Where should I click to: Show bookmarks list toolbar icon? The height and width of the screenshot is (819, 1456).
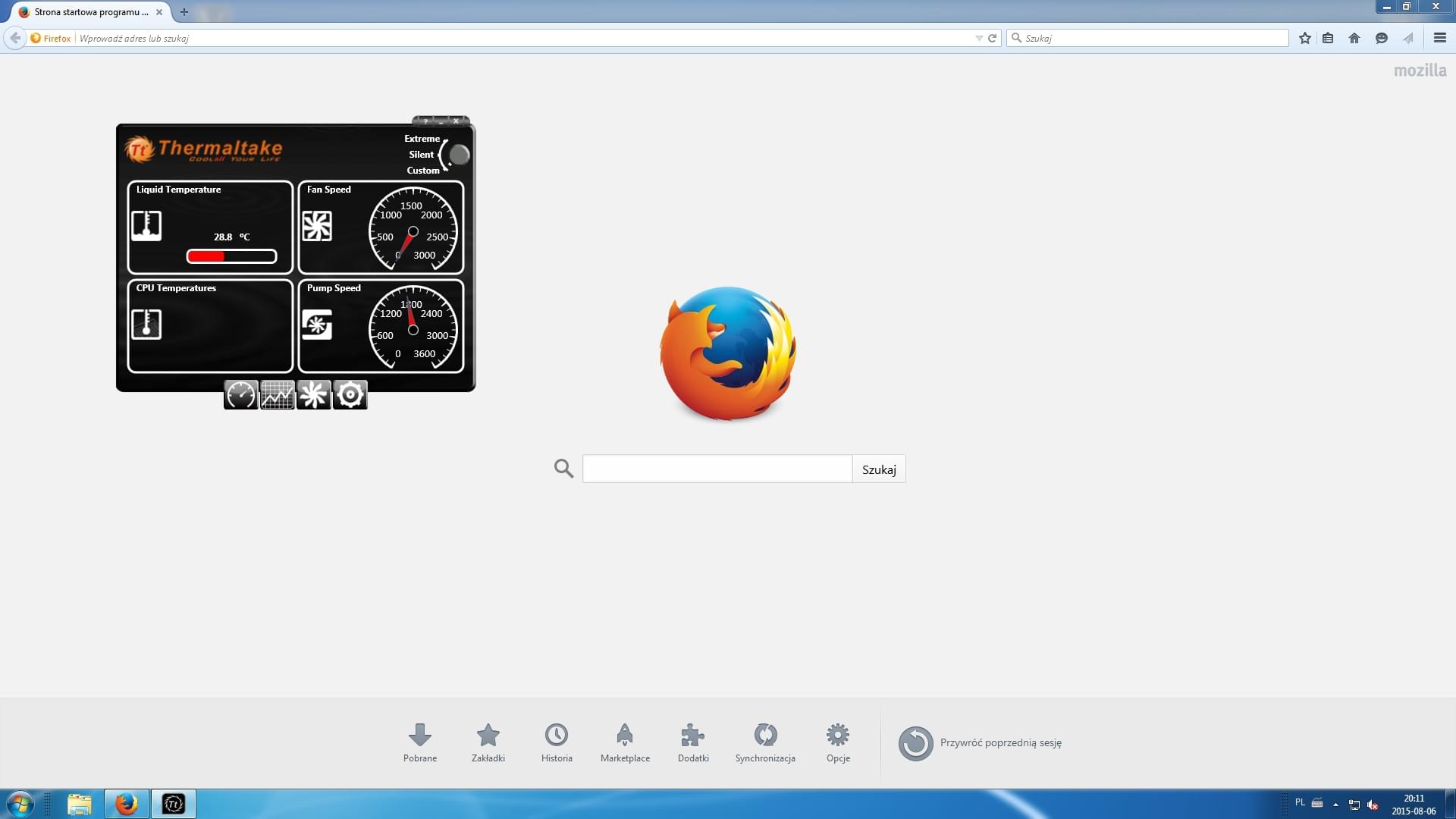click(1328, 38)
